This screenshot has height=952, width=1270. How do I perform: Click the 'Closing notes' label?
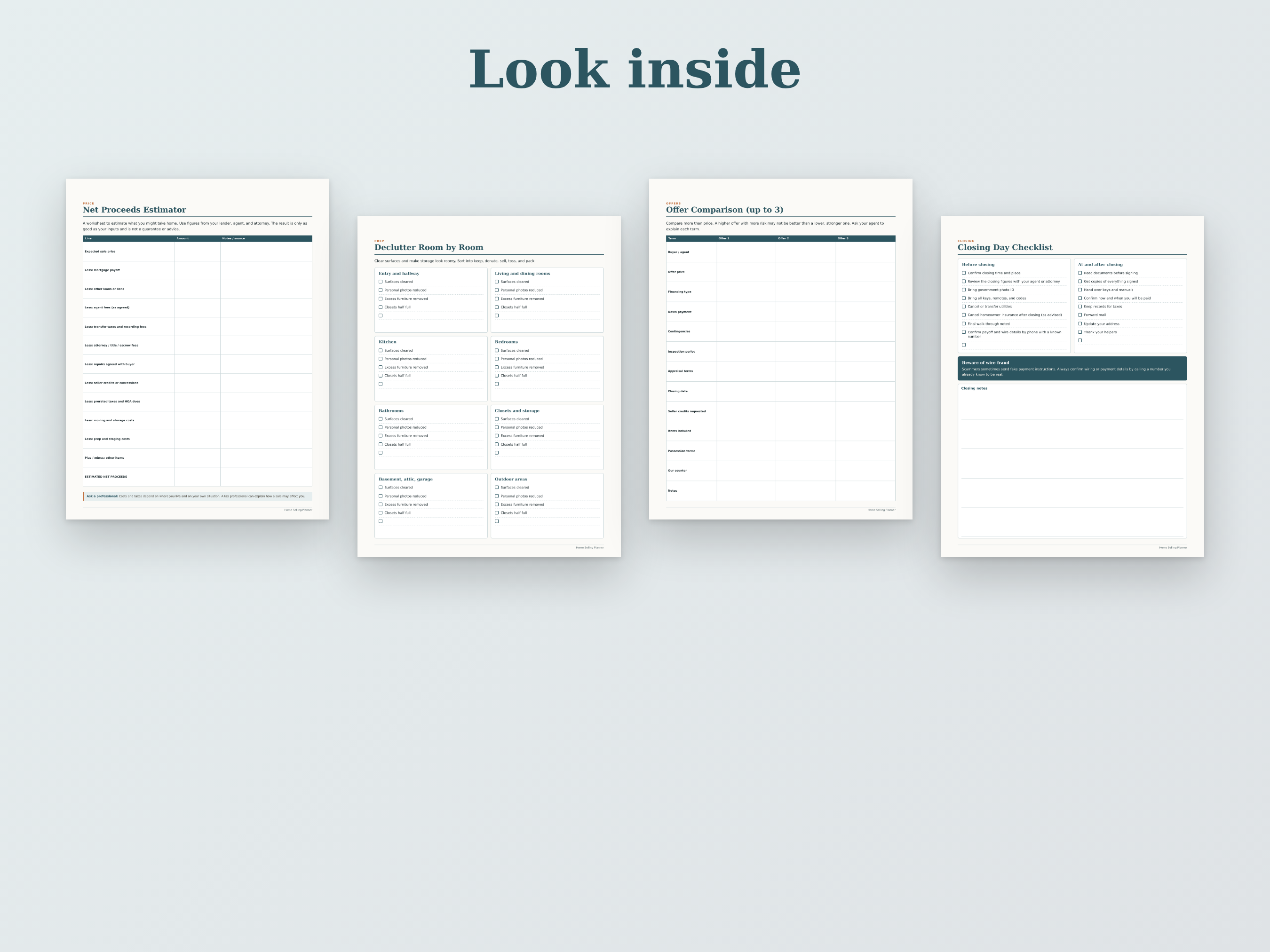tap(974, 388)
